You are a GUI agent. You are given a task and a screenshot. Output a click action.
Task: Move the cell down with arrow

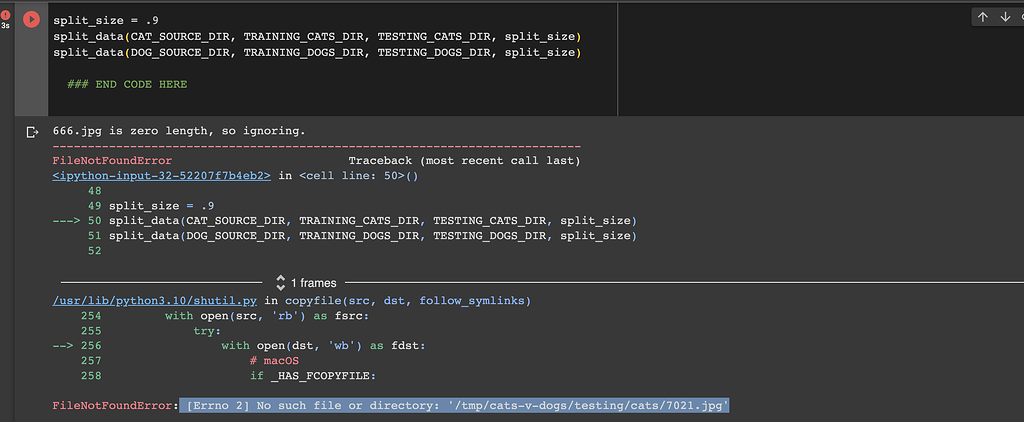pyautogui.click(x=1005, y=17)
